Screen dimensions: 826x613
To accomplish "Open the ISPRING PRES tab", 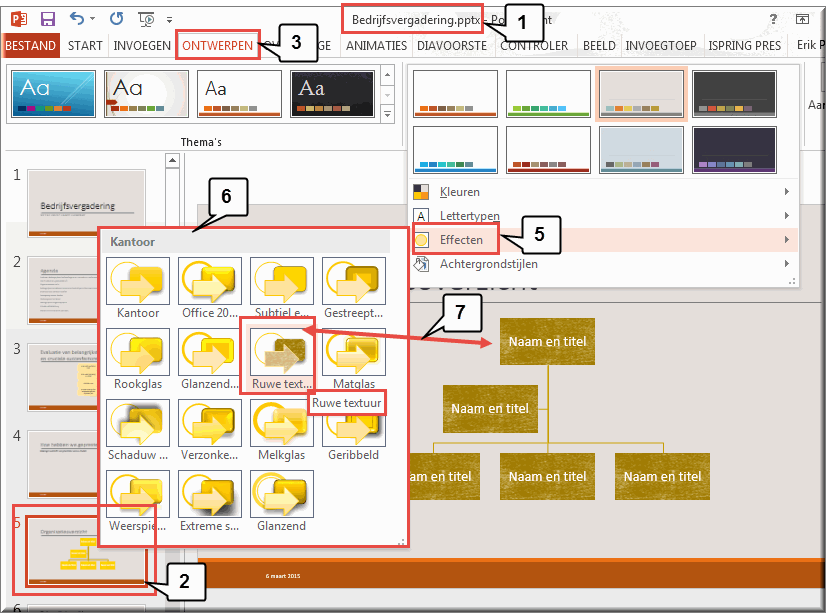I will (744, 46).
